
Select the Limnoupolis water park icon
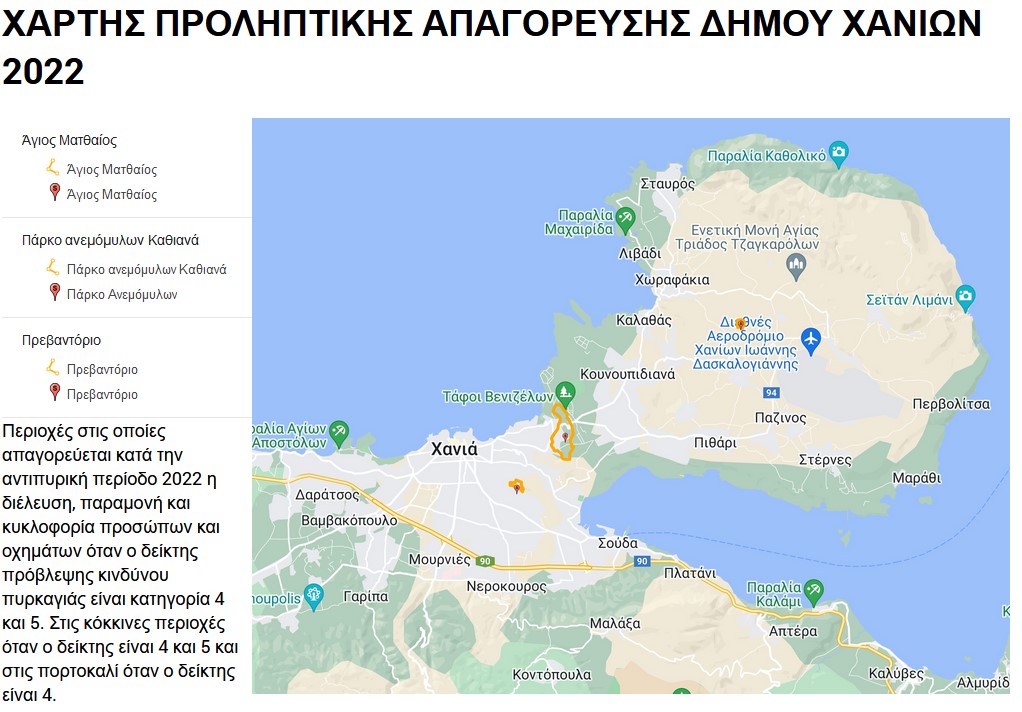click(x=313, y=598)
